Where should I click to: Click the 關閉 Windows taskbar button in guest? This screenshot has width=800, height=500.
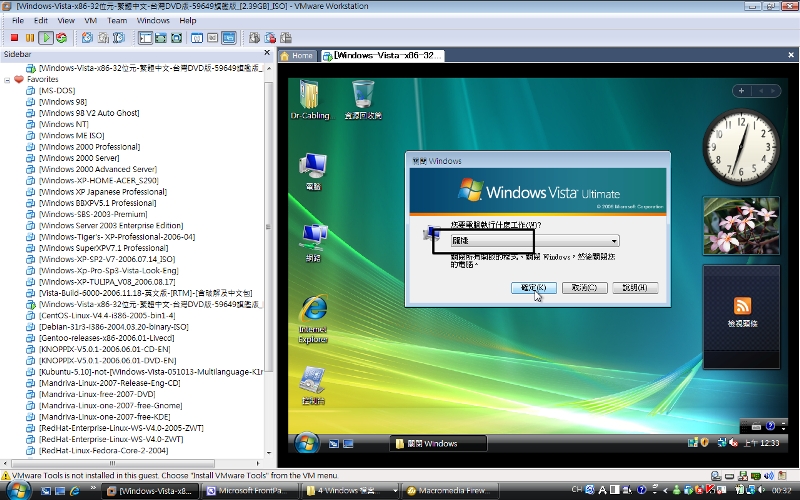pos(438,443)
